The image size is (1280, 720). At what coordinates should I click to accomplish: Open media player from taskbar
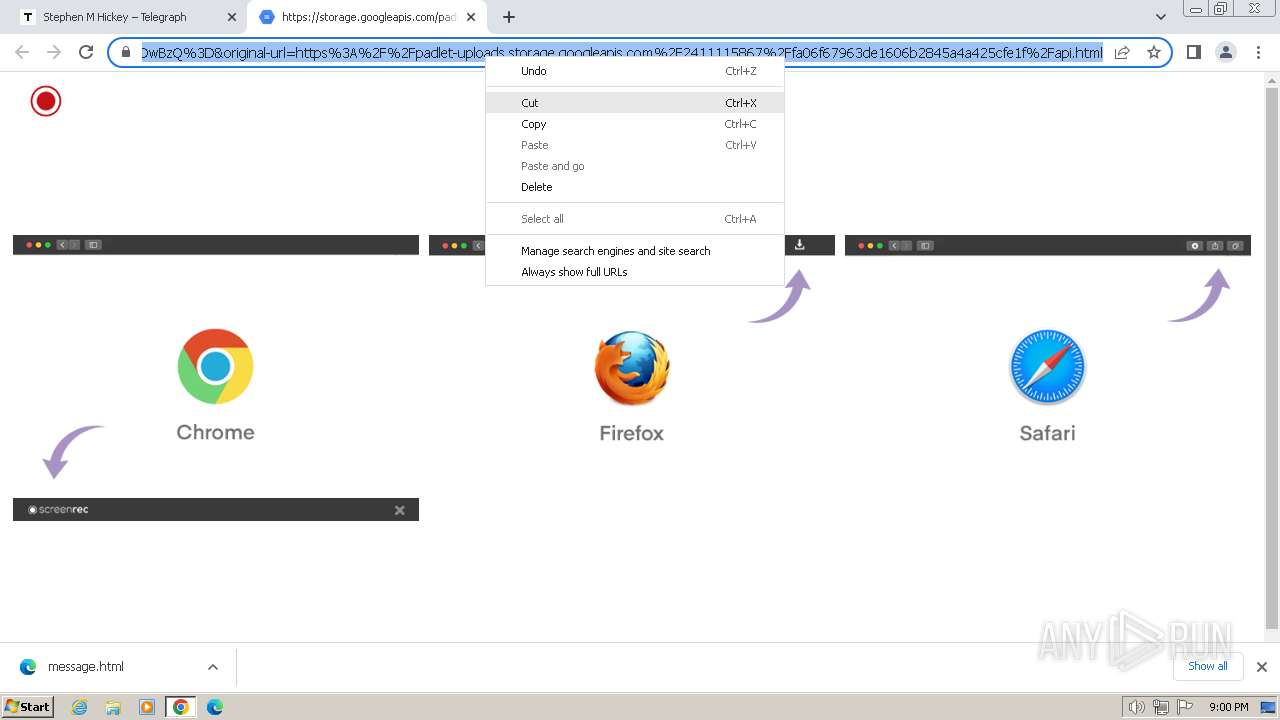(147, 707)
